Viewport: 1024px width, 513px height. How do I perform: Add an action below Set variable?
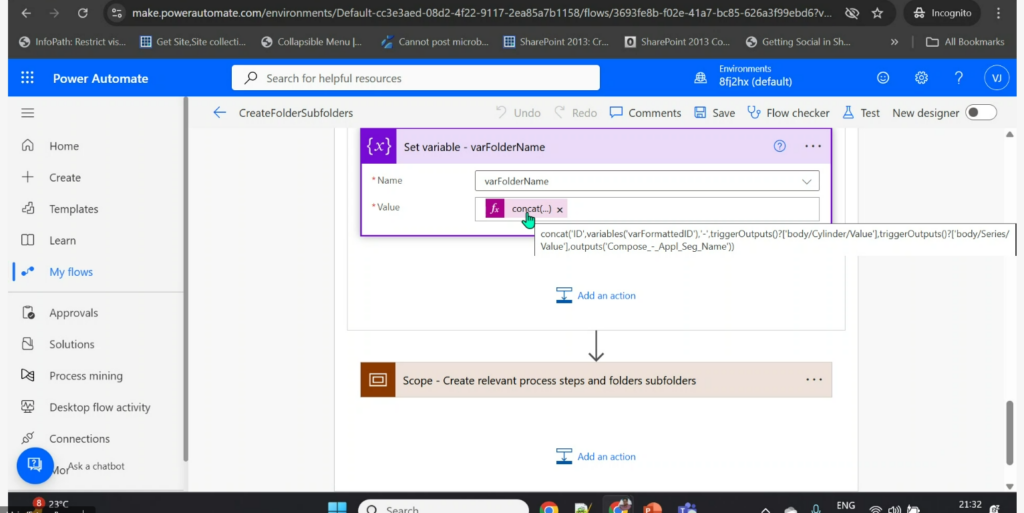[596, 295]
